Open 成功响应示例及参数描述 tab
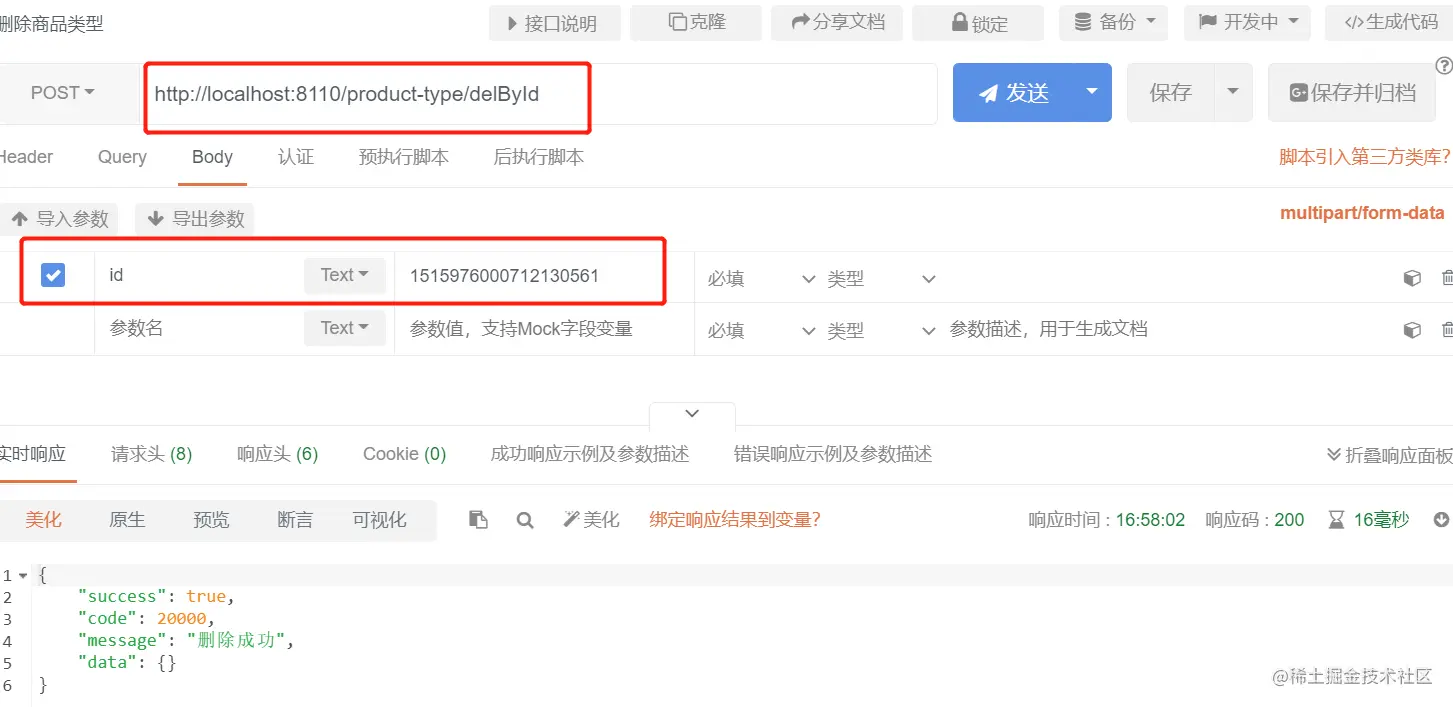 [x=590, y=454]
